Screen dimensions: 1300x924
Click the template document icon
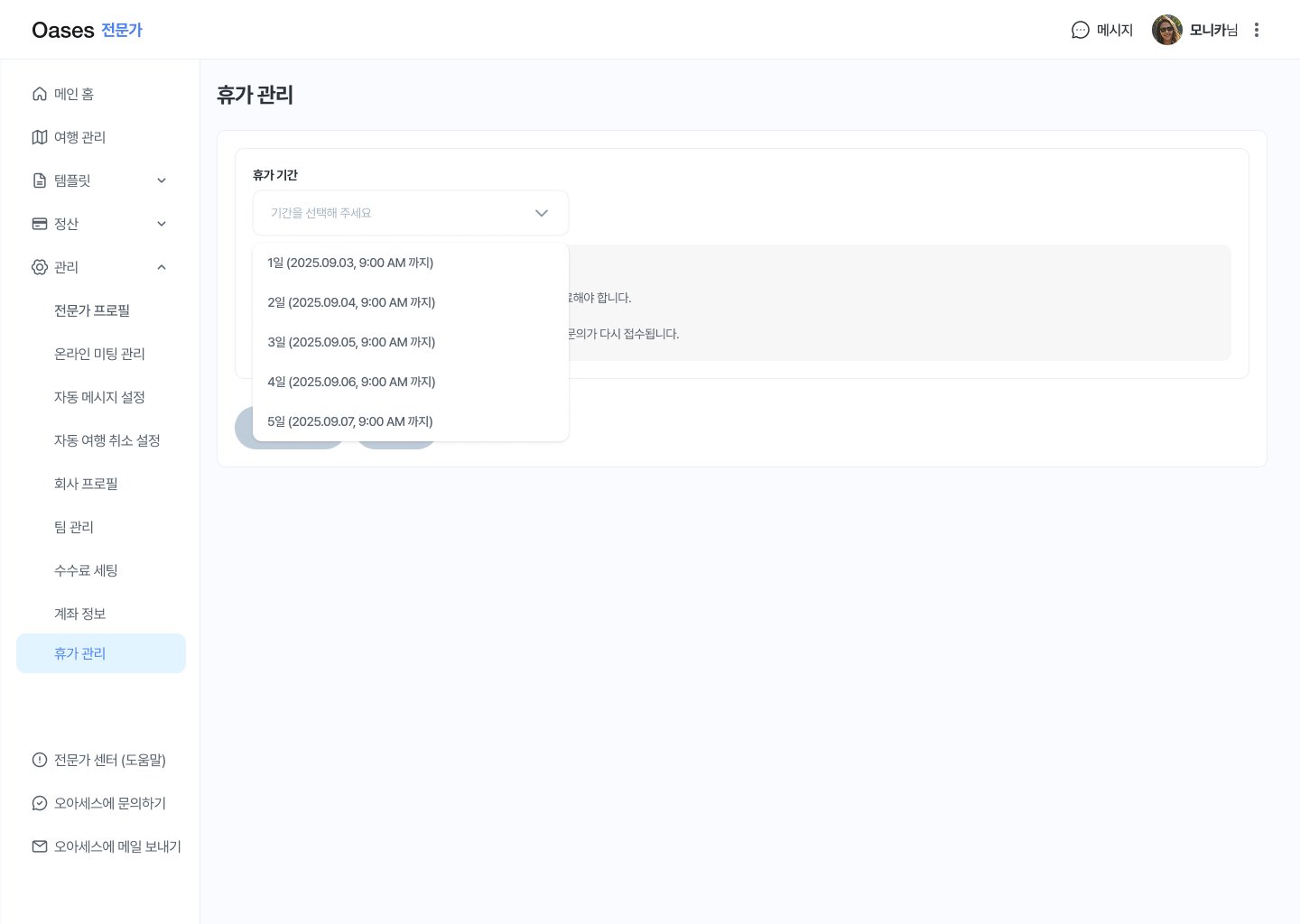pyautogui.click(x=40, y=180)
